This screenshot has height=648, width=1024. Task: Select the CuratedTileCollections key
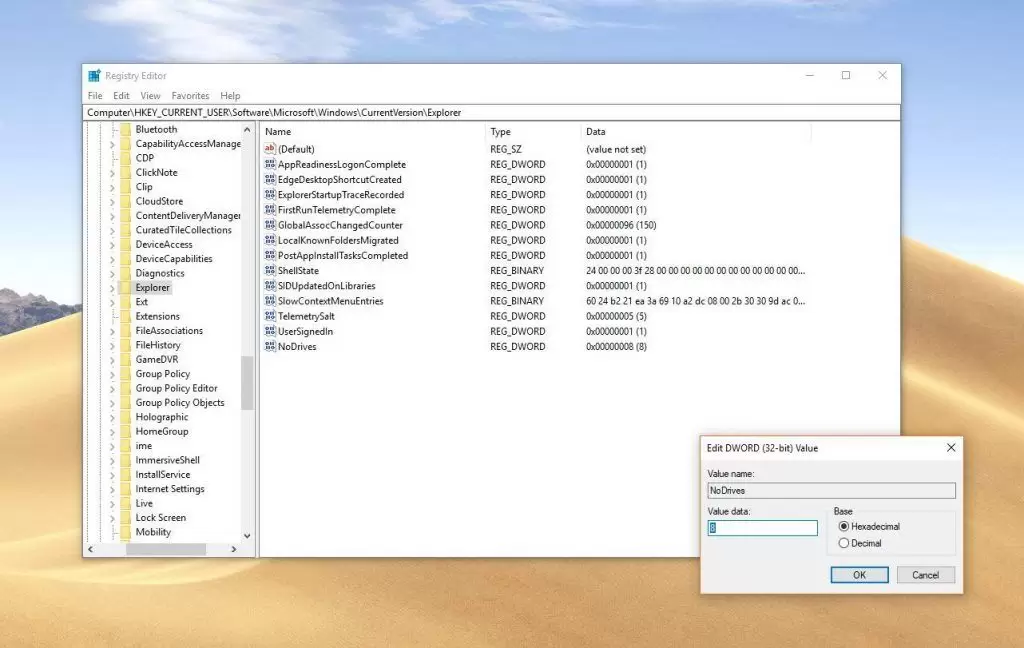click(x=184, y=230)
